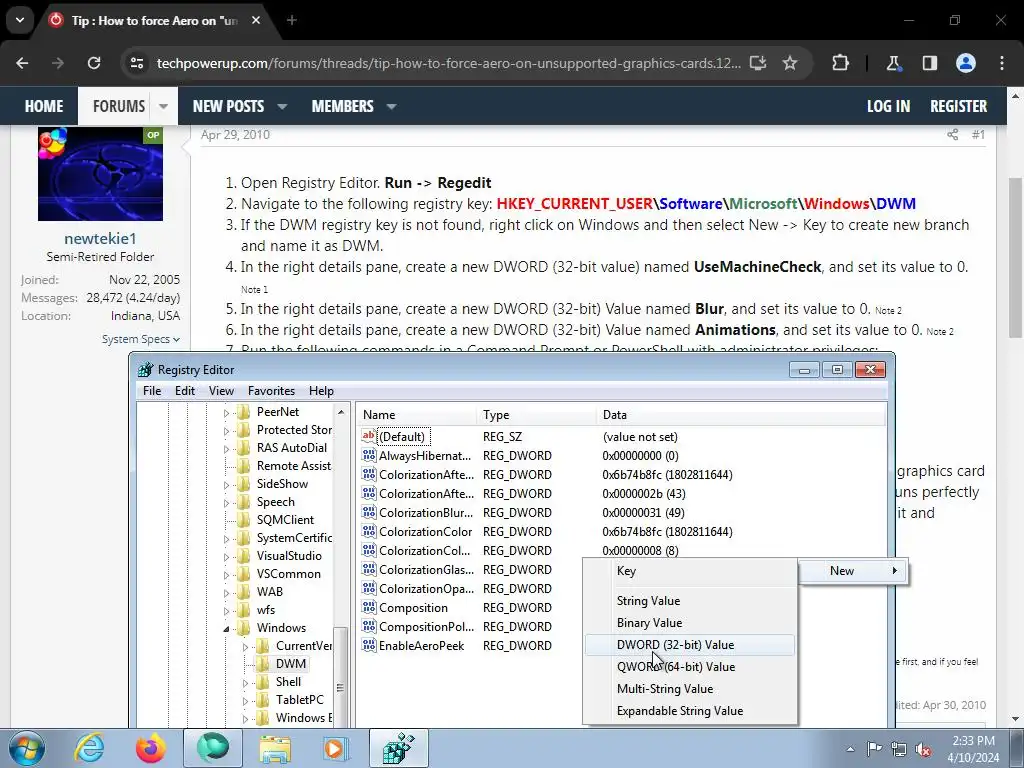Click Action Center flag tray icon
The image size is (1024, 768).
point(874,749)
